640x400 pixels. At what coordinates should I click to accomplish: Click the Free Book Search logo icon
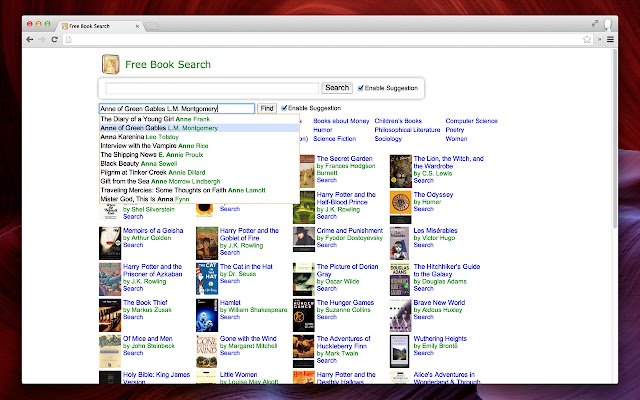tap(111, 64)
